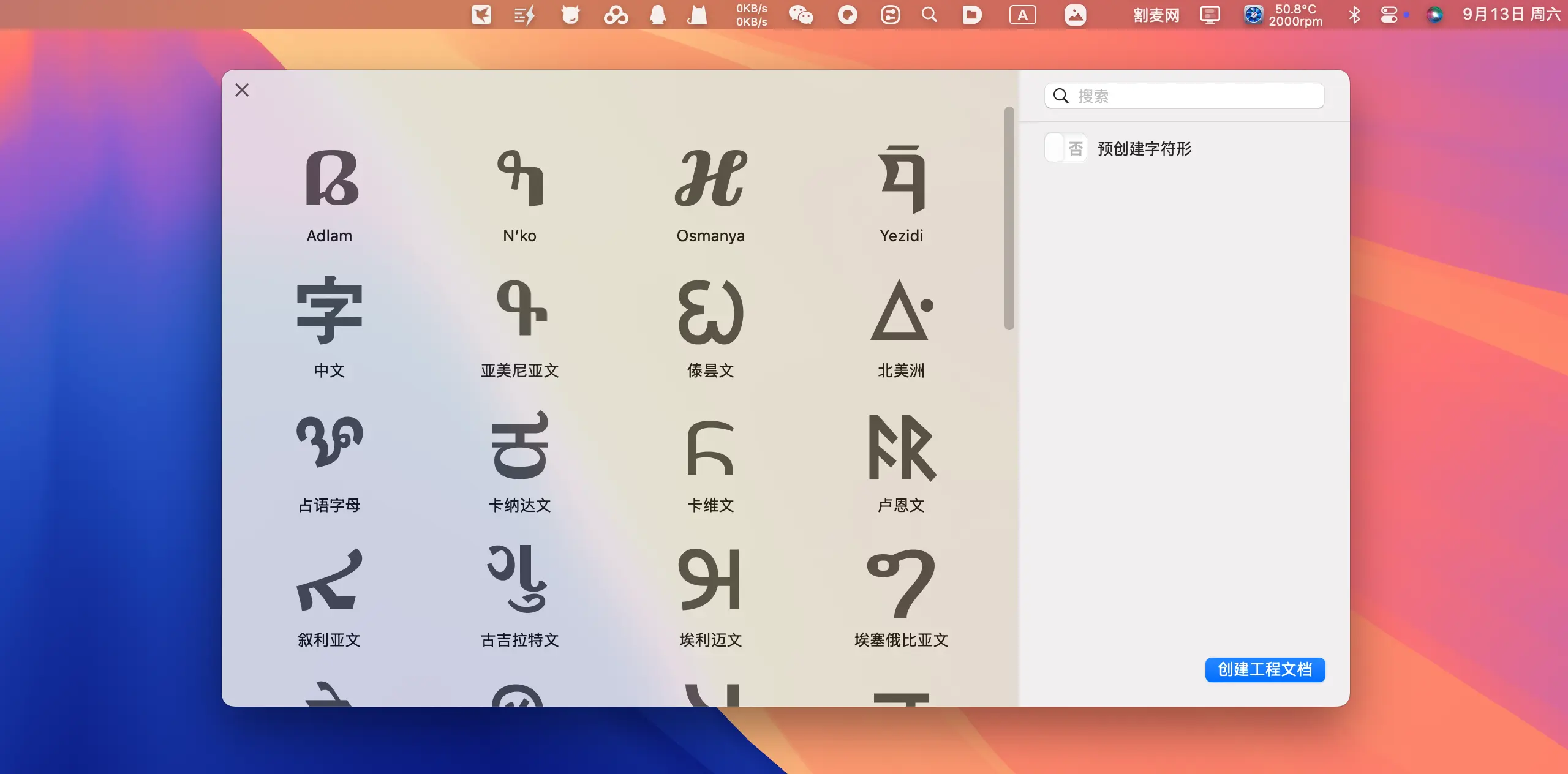Open the Bluetooth menu bar icon

coord(1354,15)
